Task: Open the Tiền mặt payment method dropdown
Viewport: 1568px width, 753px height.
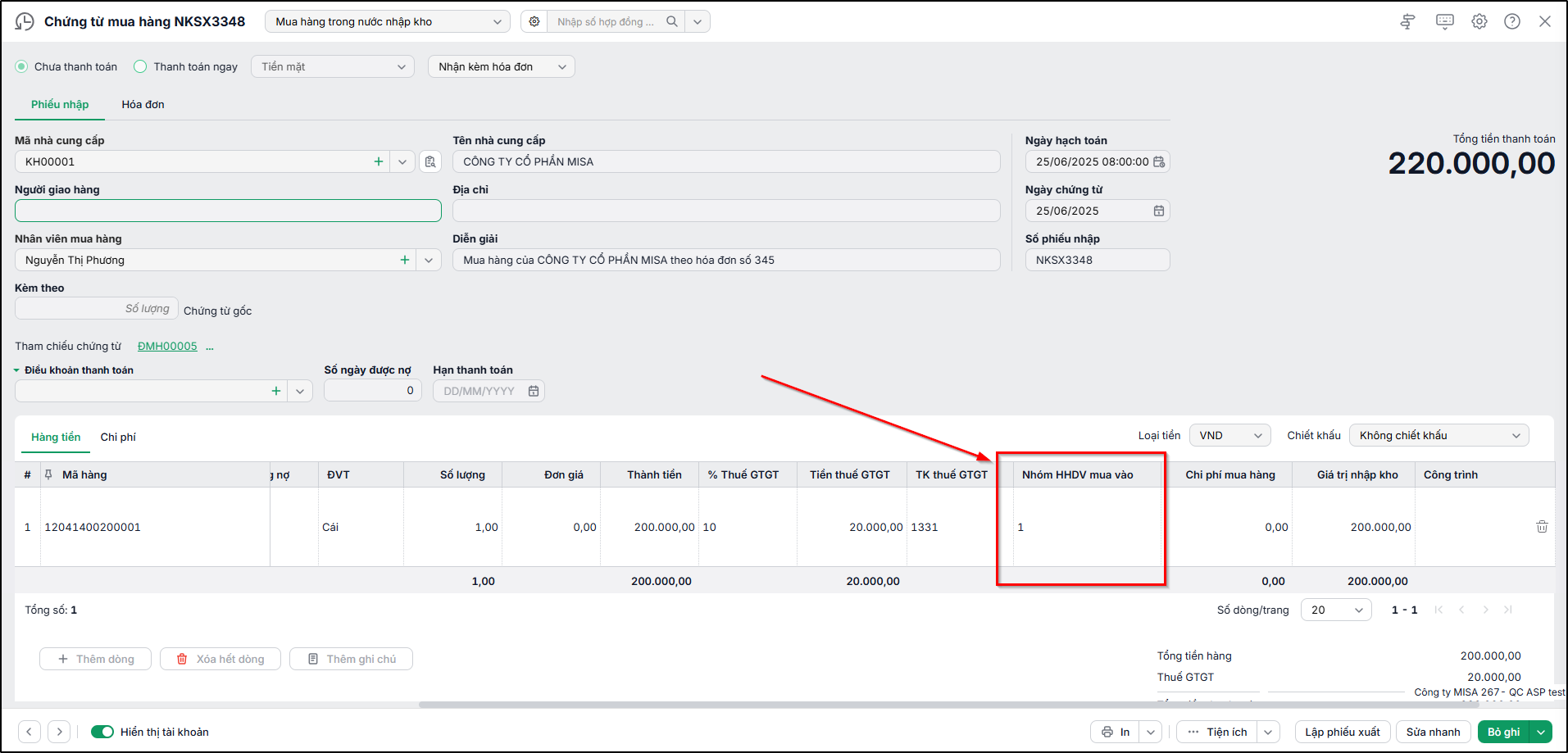Action: click(333, 66)
